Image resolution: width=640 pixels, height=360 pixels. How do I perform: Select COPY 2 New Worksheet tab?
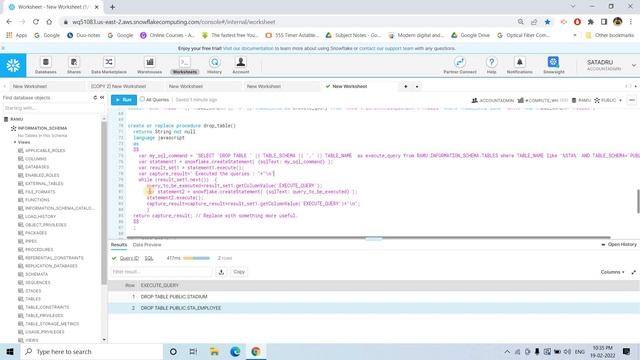point(118,87)
